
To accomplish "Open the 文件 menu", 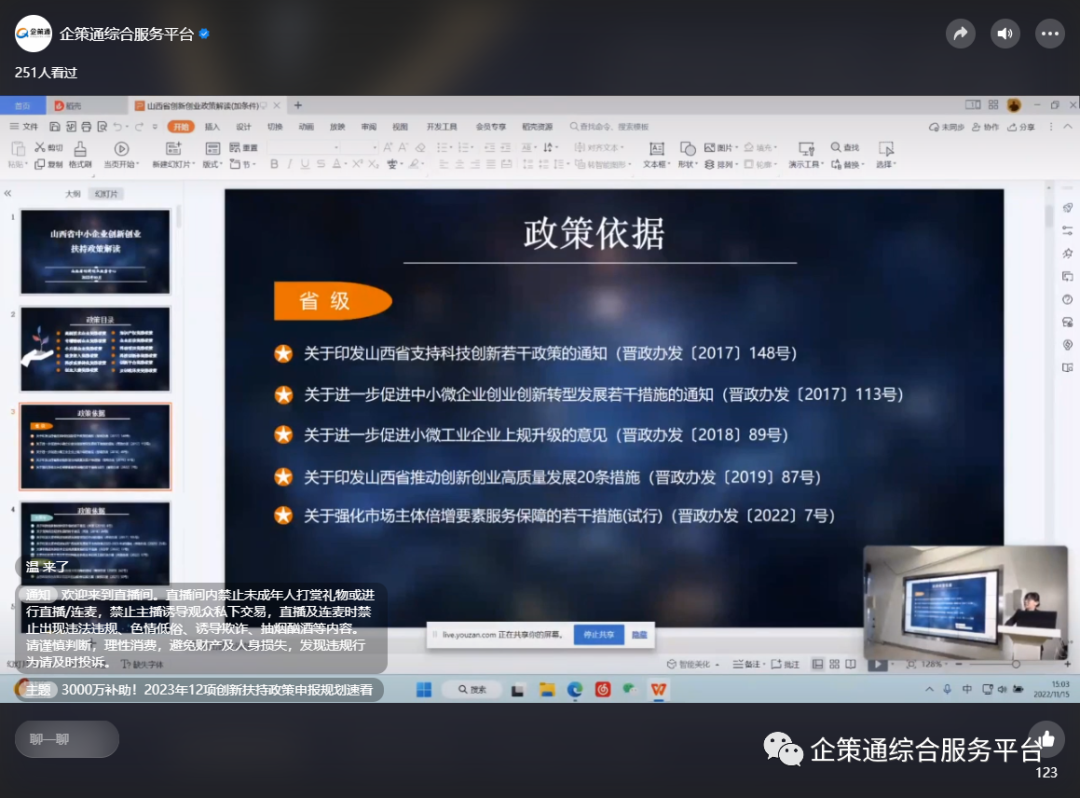I will (x=25, y=127).
